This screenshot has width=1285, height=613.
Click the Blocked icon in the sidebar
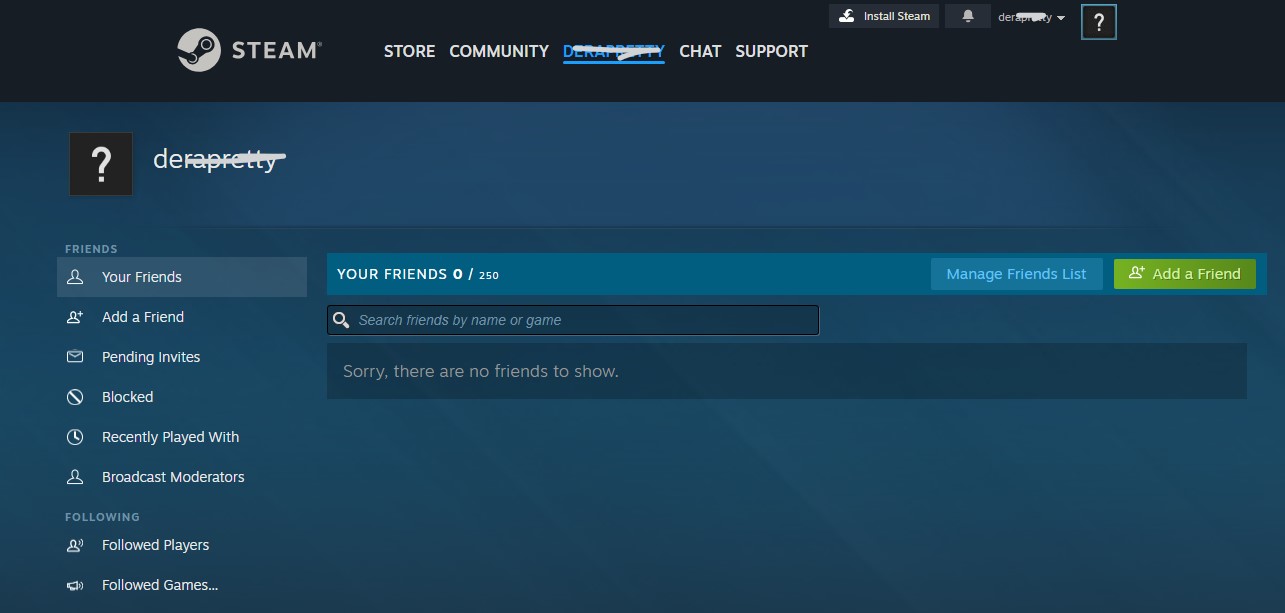tap(75, 397)
